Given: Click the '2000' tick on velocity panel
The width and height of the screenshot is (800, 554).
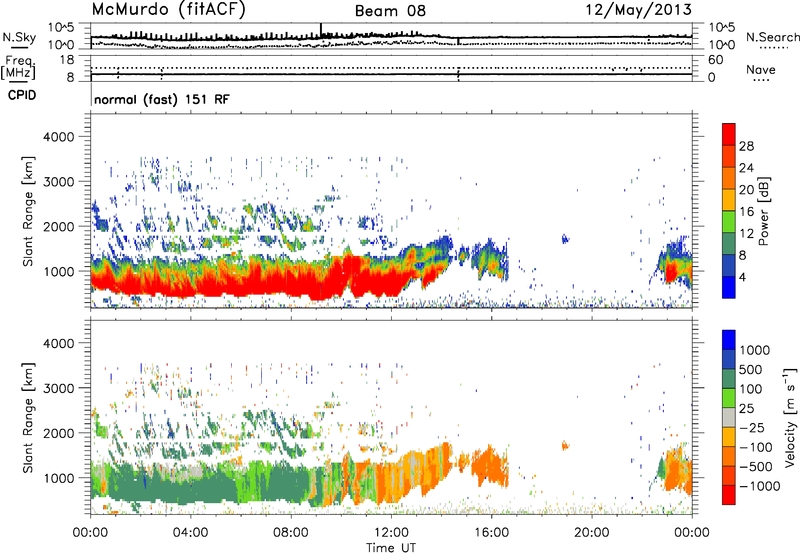Looking at the screenshot, I should tap(58, 433).
